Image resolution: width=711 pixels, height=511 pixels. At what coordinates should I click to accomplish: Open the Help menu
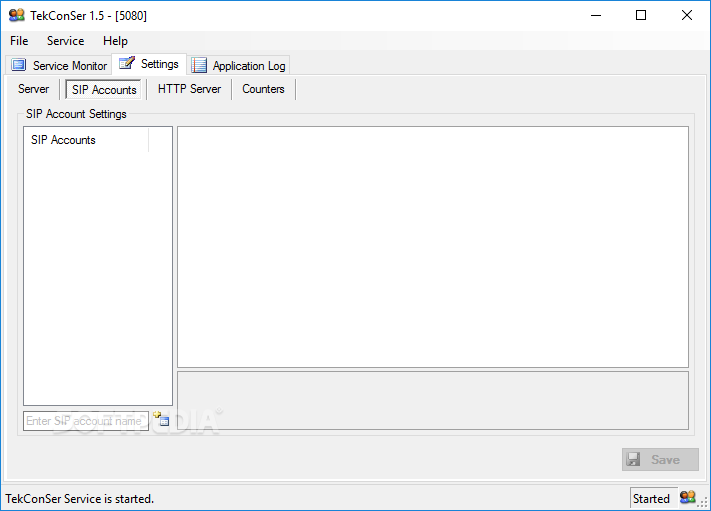[115, 41]
